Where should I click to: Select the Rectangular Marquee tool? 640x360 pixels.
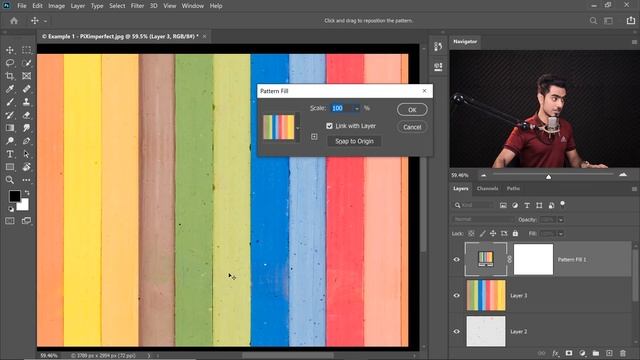pos(27,50)
